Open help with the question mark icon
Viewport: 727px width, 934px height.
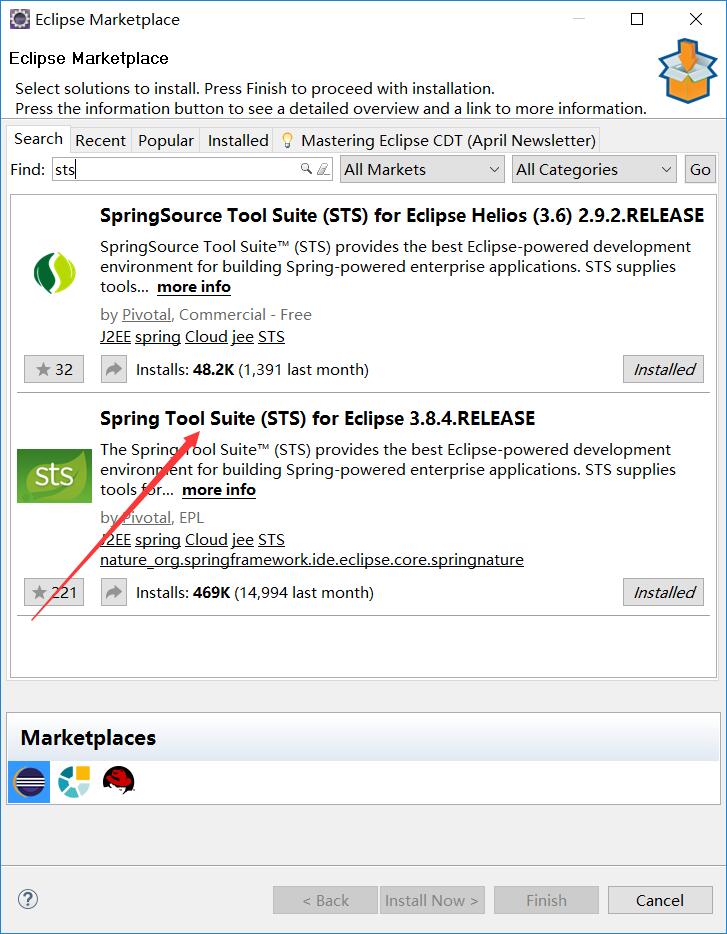pos(28,899)
